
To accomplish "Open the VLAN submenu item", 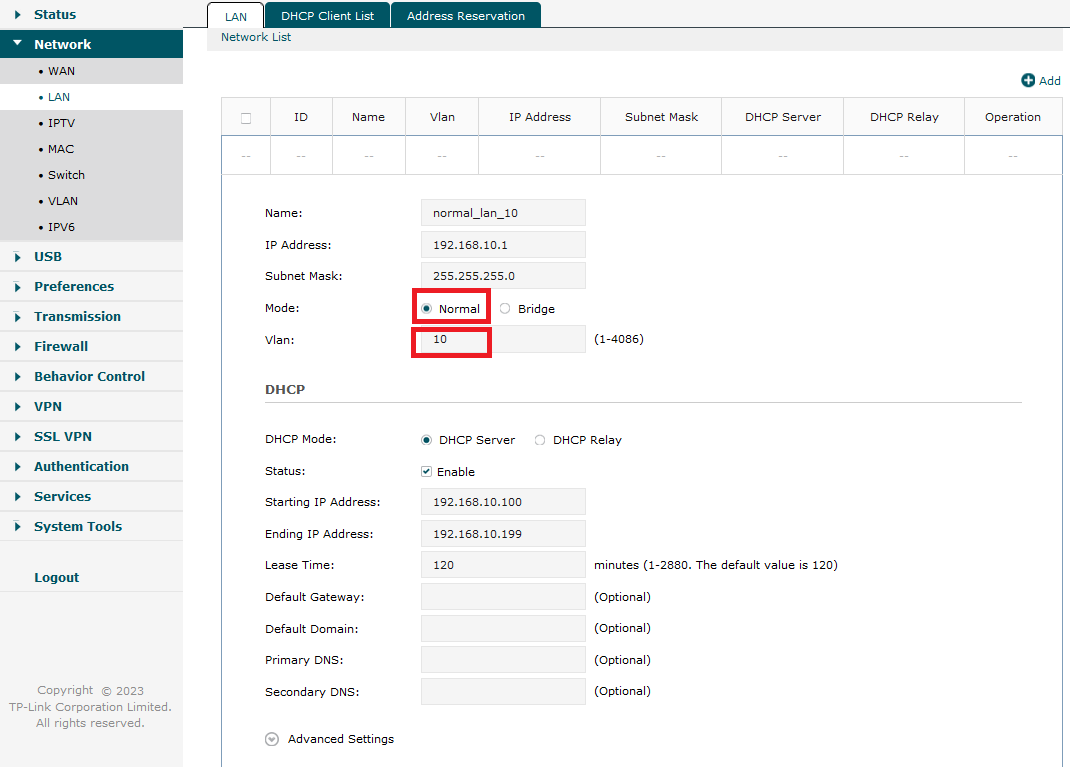I will (91, 201).
